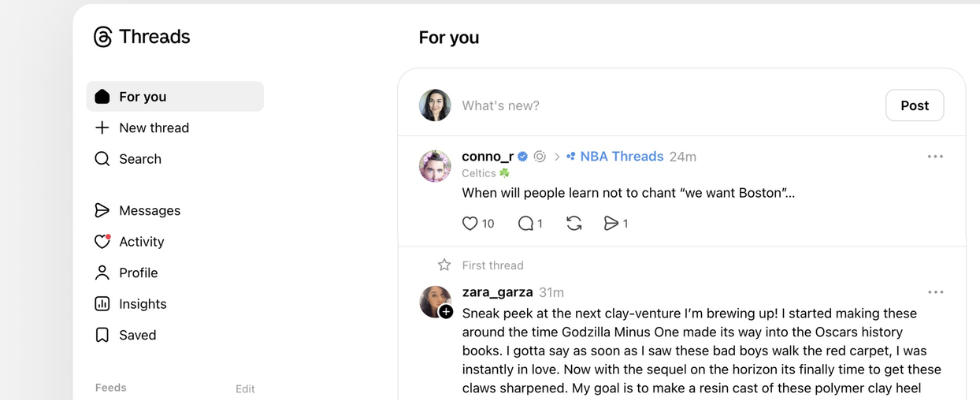Open more options on zara_garza's post
The width and height of the screenshot is (980, 400).
935,292
